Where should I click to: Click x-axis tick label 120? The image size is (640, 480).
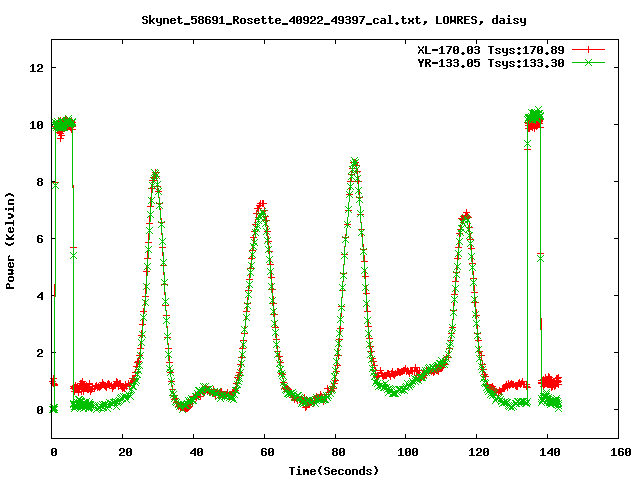[478, 452]
